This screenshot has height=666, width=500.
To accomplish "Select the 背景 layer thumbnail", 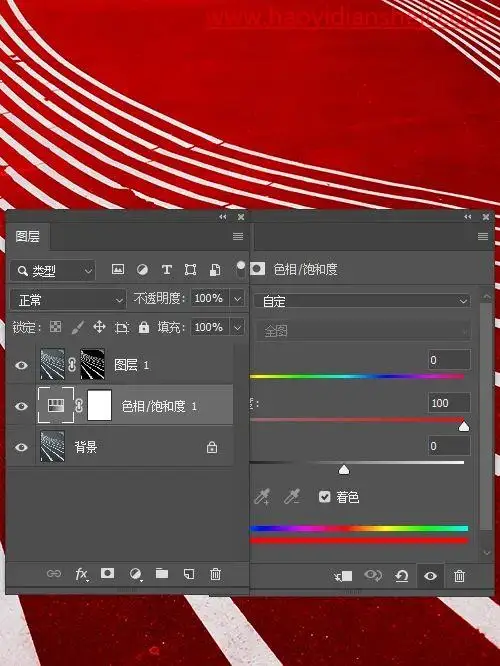I will [52, 446].
